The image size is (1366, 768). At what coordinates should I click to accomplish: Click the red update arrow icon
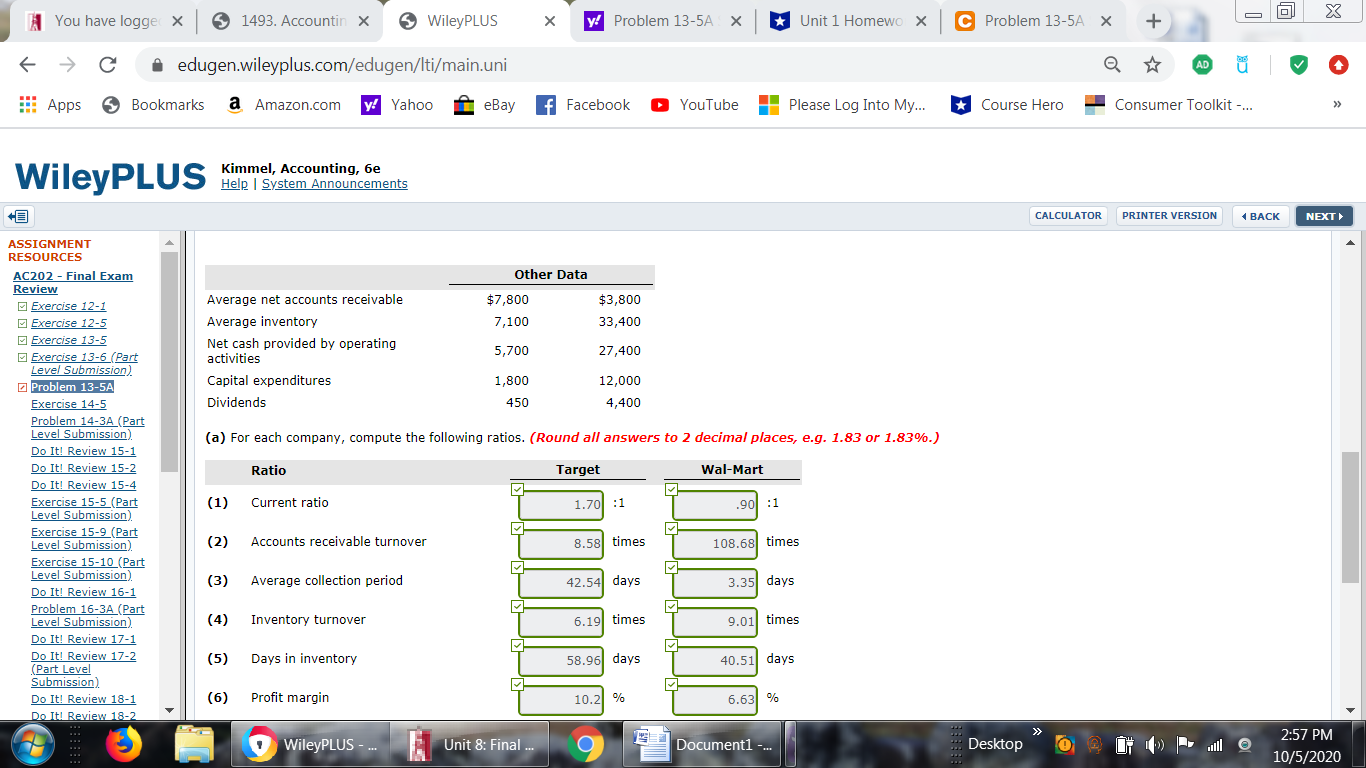[1338, 65]
